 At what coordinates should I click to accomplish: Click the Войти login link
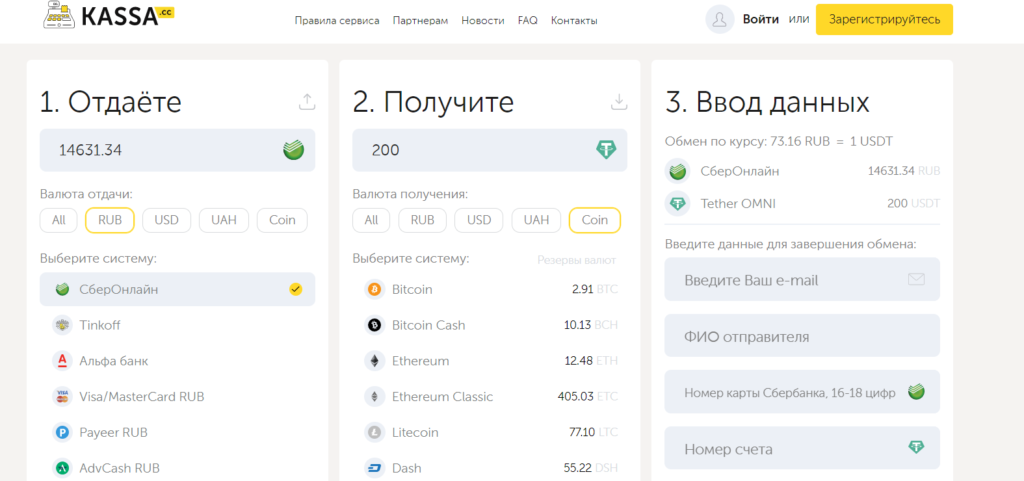point(761,20)
